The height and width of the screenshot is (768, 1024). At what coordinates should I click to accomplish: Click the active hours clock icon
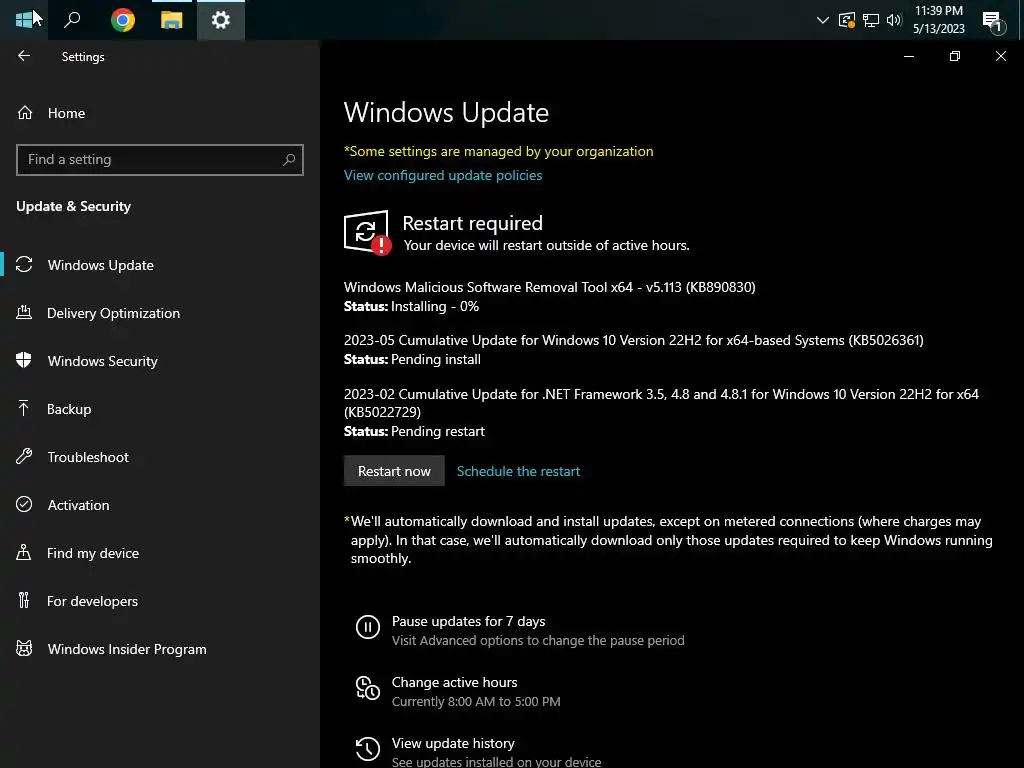368,688
